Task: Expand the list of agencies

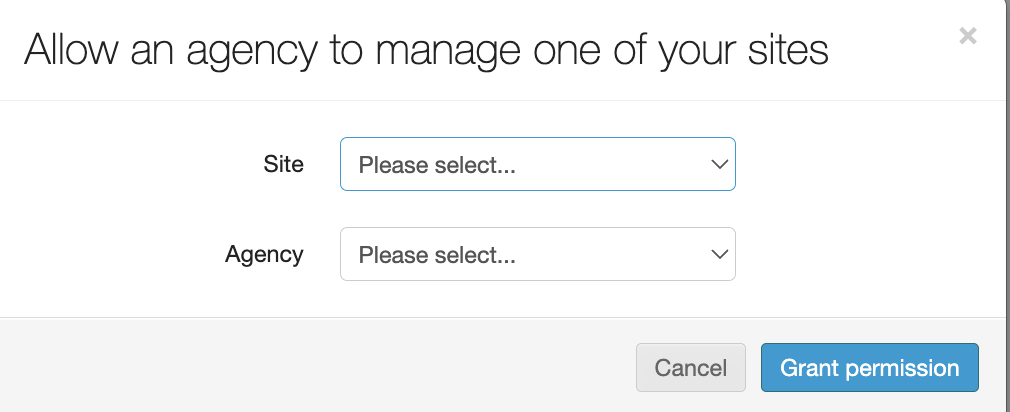Action: (537, 254)
